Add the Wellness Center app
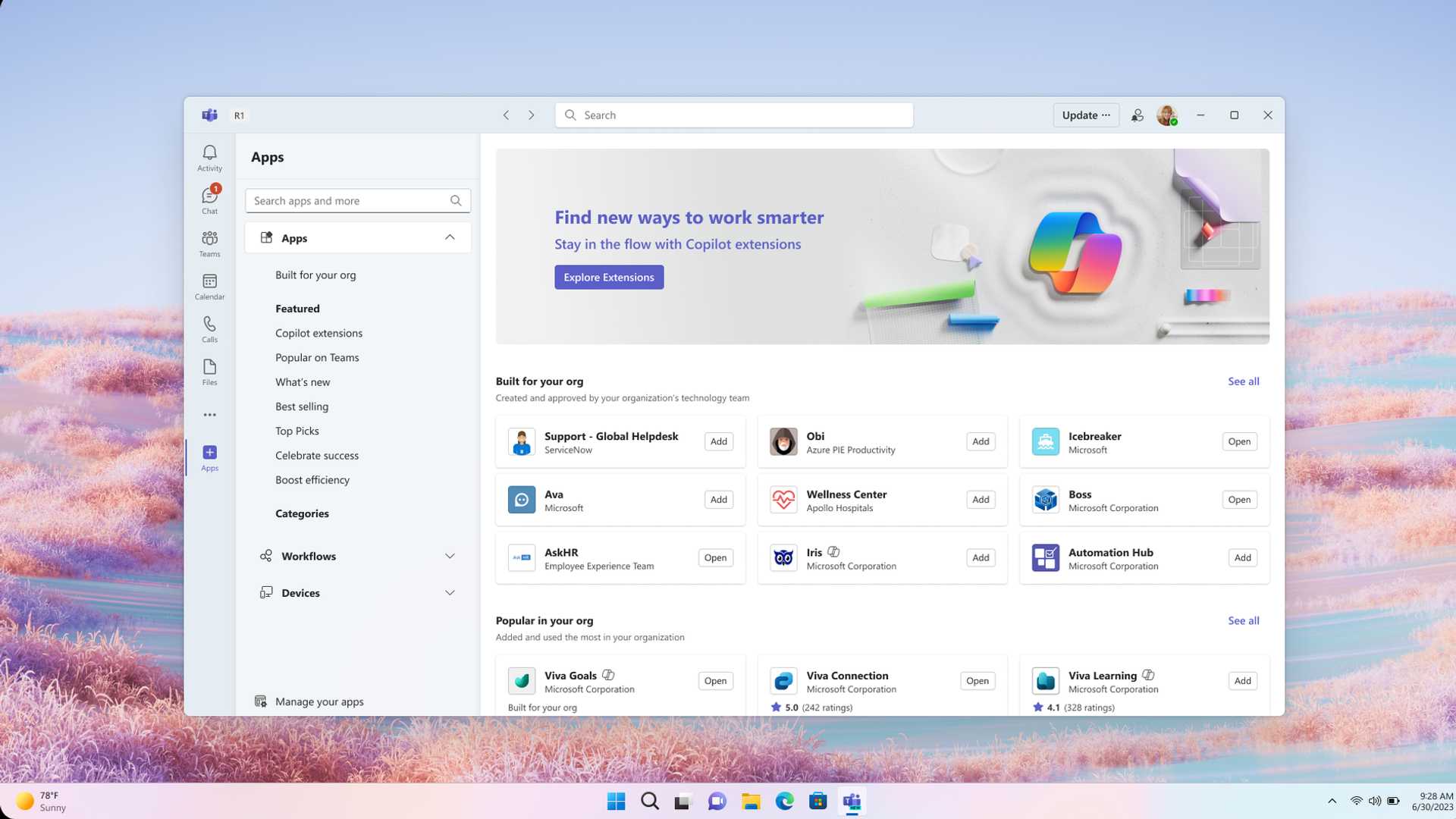1456x819 pixels. 980,500
